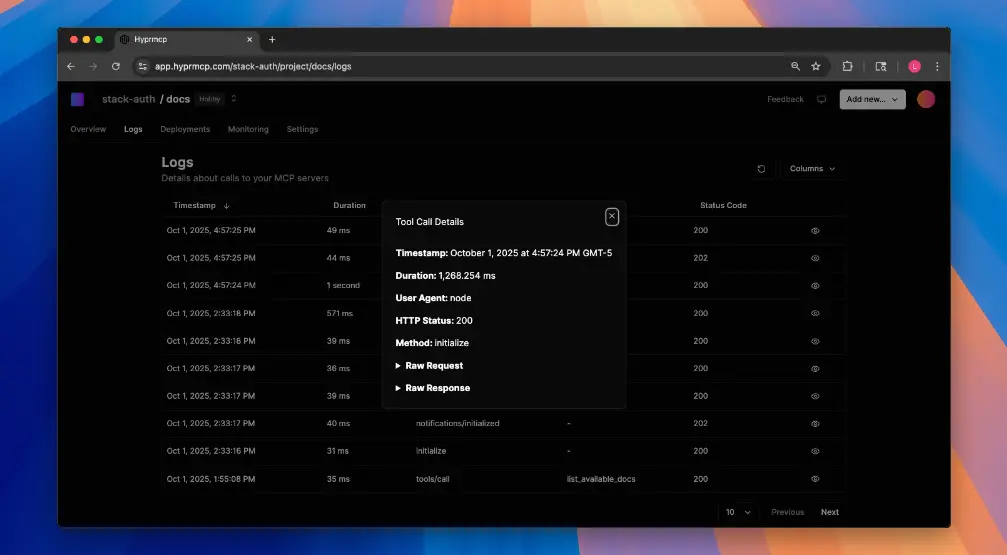The height and width of the screenshot is (555, 1007).
Task: Close the Hyprmcp browser tab
Action: point(249,40)
